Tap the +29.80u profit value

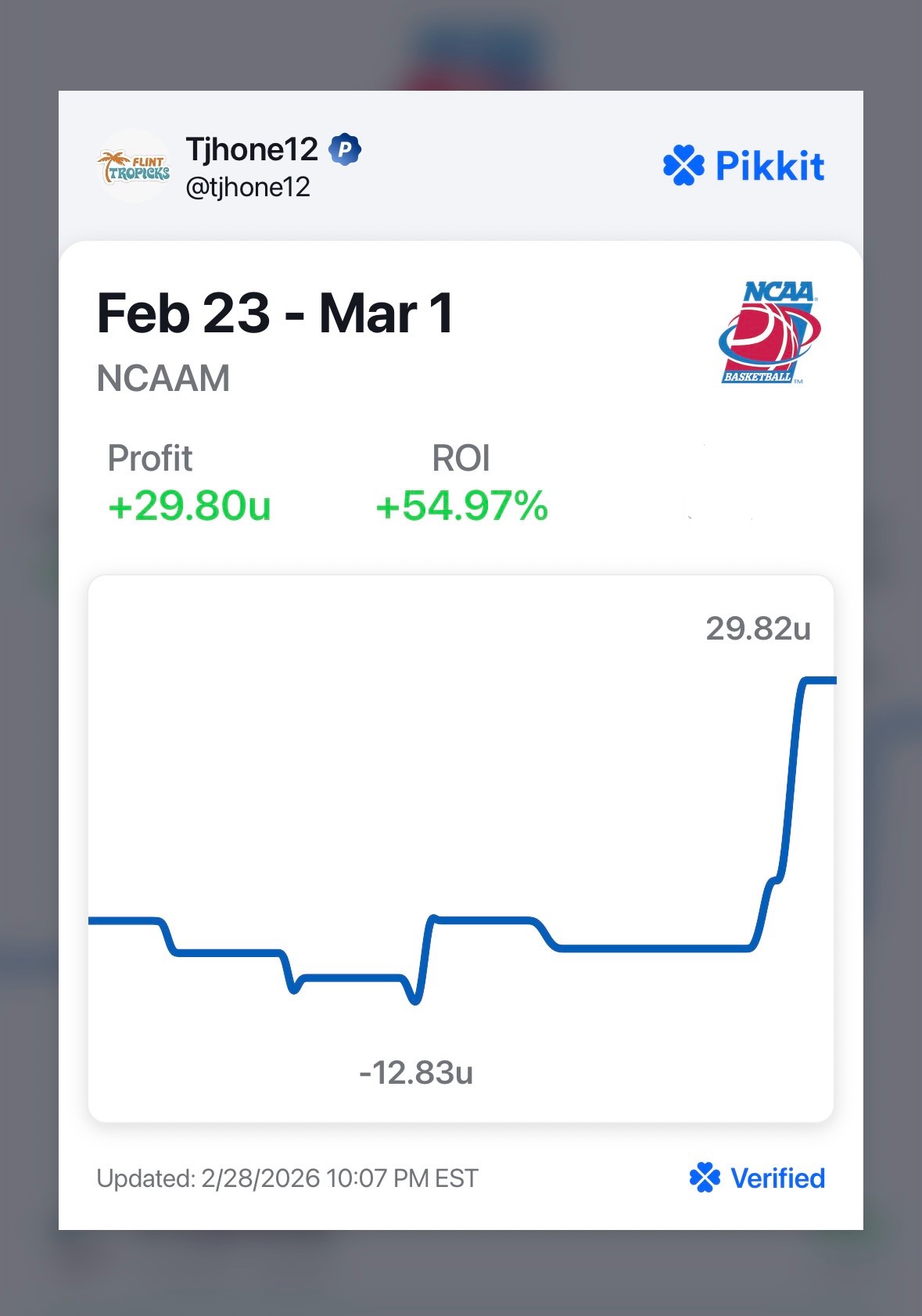[189, 506]
